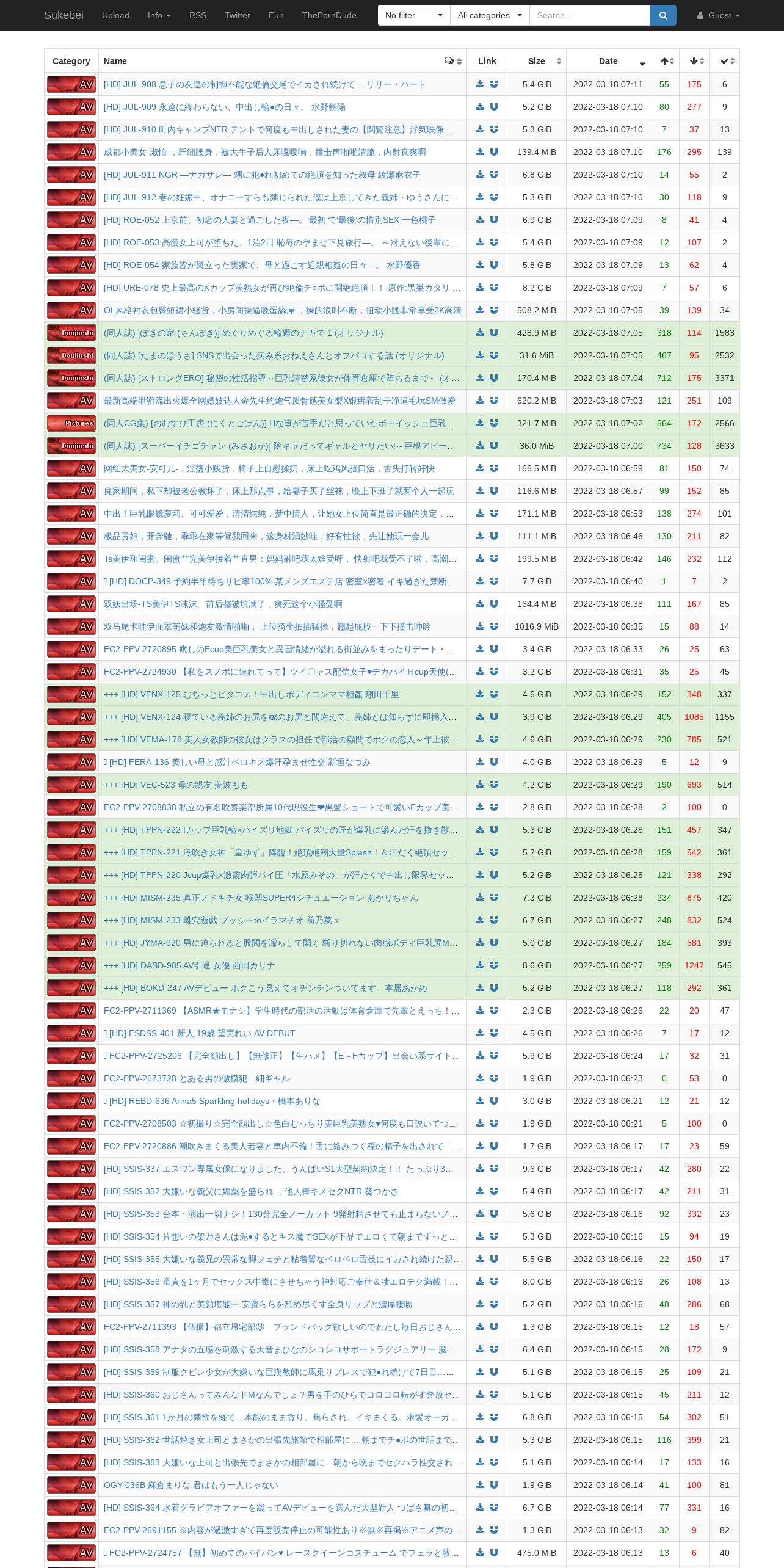The image size is (784, 1568).
Task: Open Twitter link in navbar
Action: click(x=238, y=15)
